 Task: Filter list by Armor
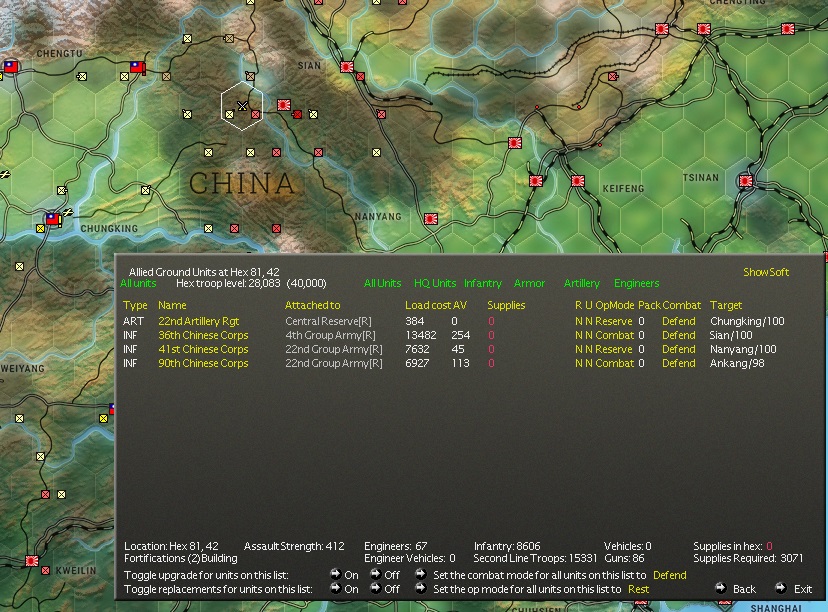tap(529, 283)
